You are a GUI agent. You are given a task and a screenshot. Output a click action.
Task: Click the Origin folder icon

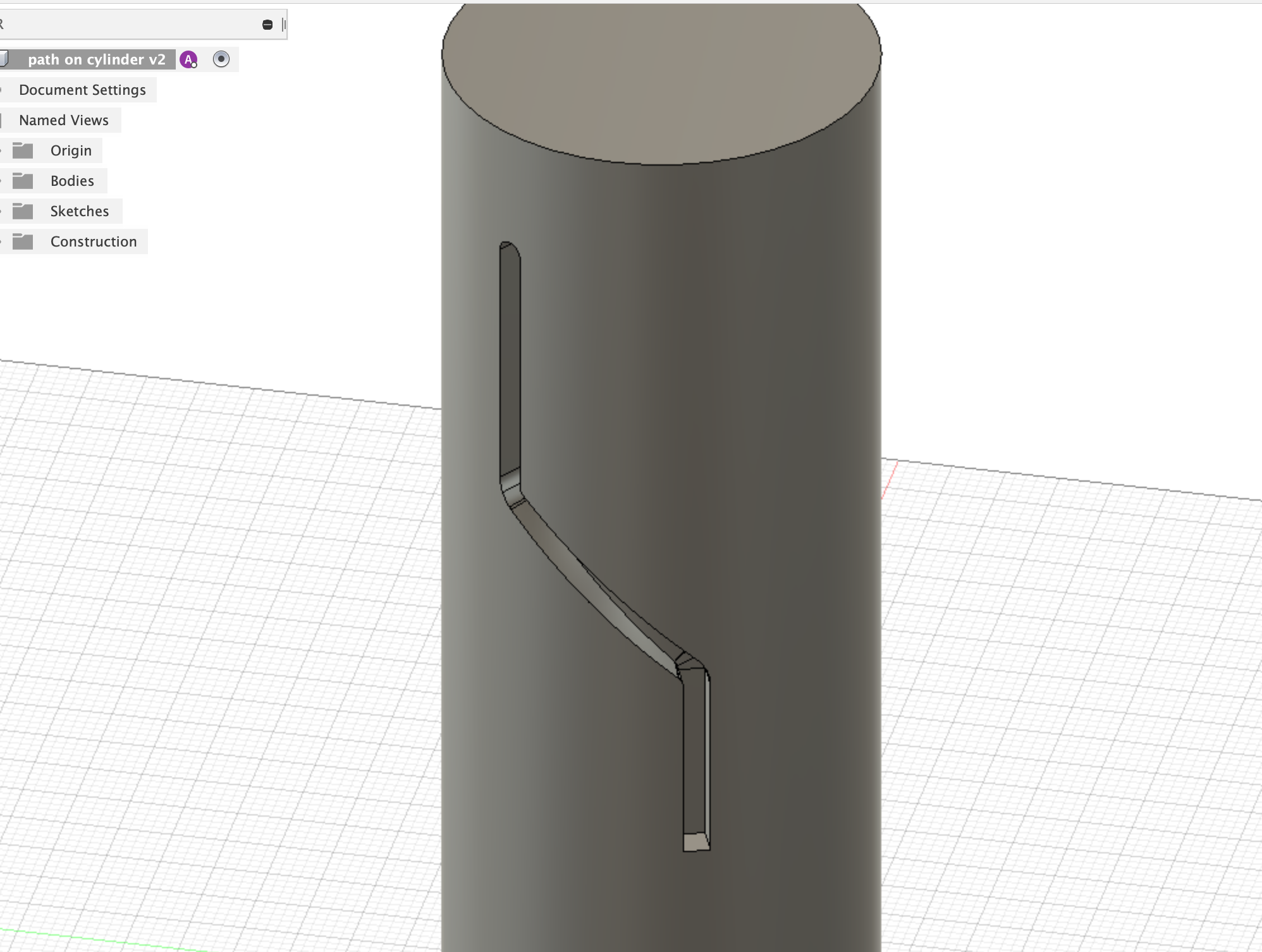(x=23, y=150)
